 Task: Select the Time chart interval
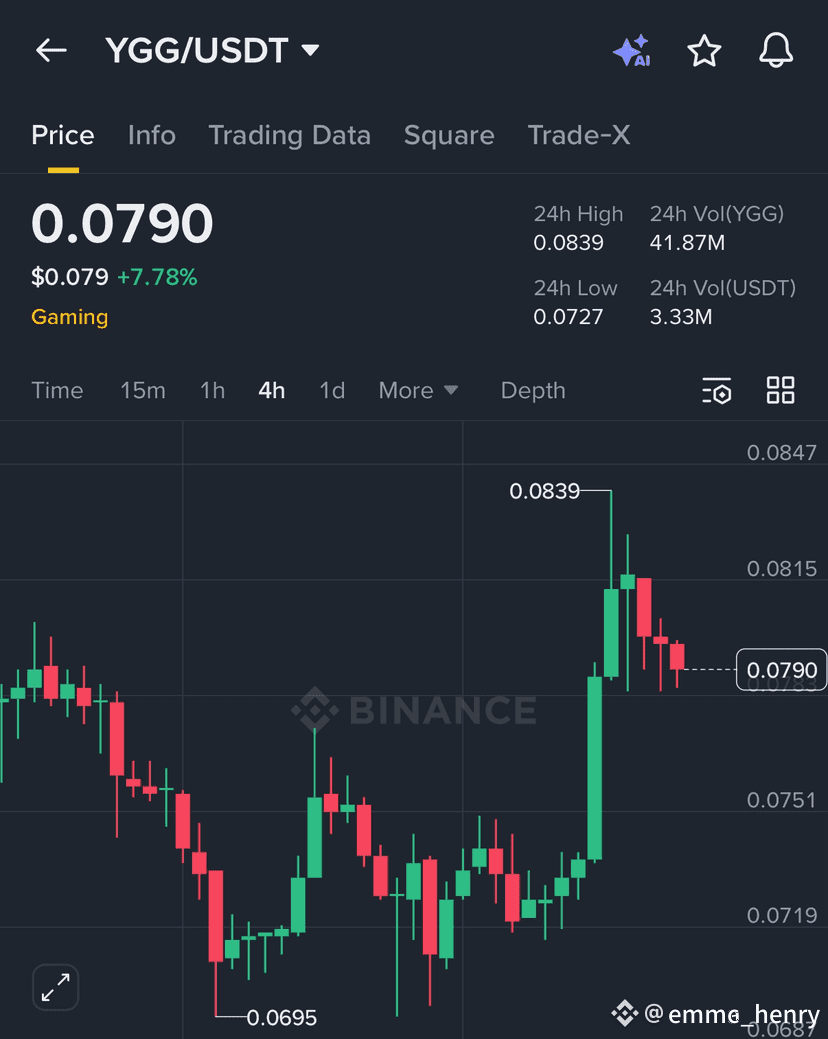point(57,390)
